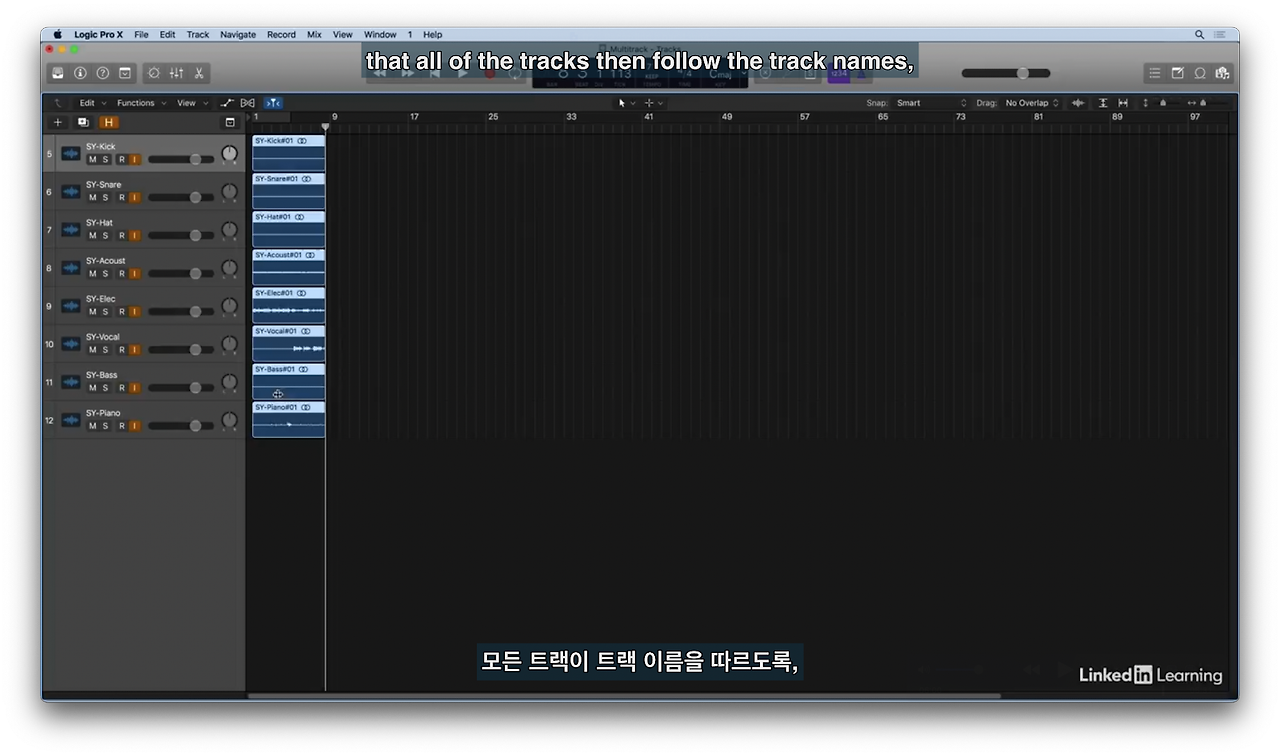Image resolution: width=1280 pixels, height=756 pixels.
Task: Mute the SY-Piano track
Action: (93, 426)
